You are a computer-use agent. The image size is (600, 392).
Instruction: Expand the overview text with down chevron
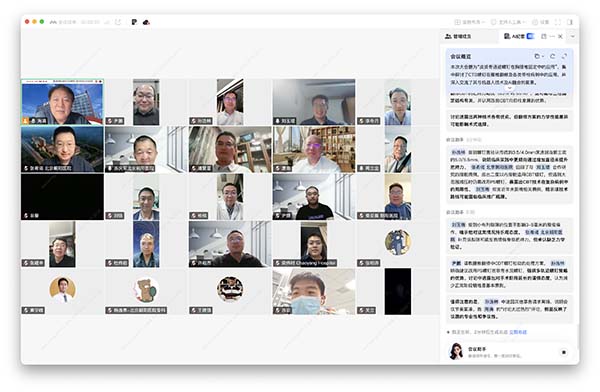pos(509,88)
